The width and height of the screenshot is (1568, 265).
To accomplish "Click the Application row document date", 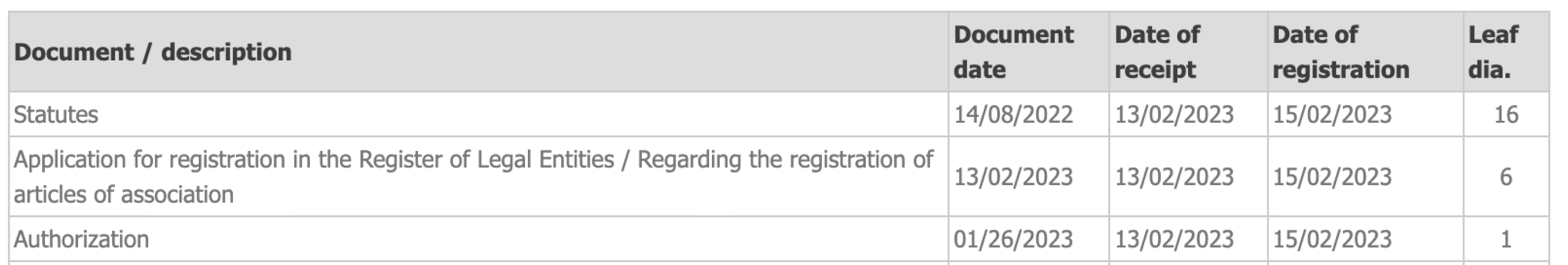I will click(1013, 177).
